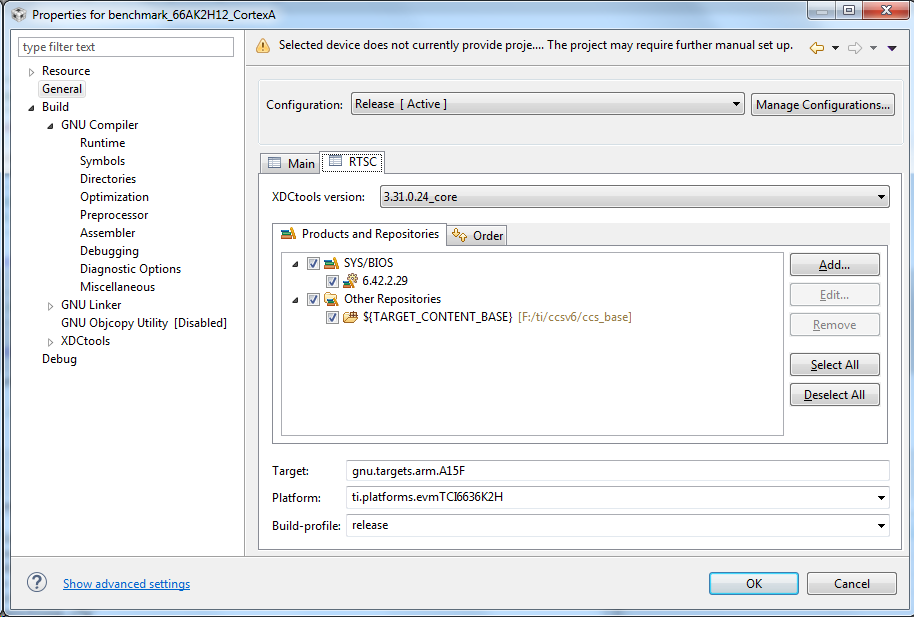Open forward history dropdown arrow
Screen dimensions: 914x617
(873, 48)
